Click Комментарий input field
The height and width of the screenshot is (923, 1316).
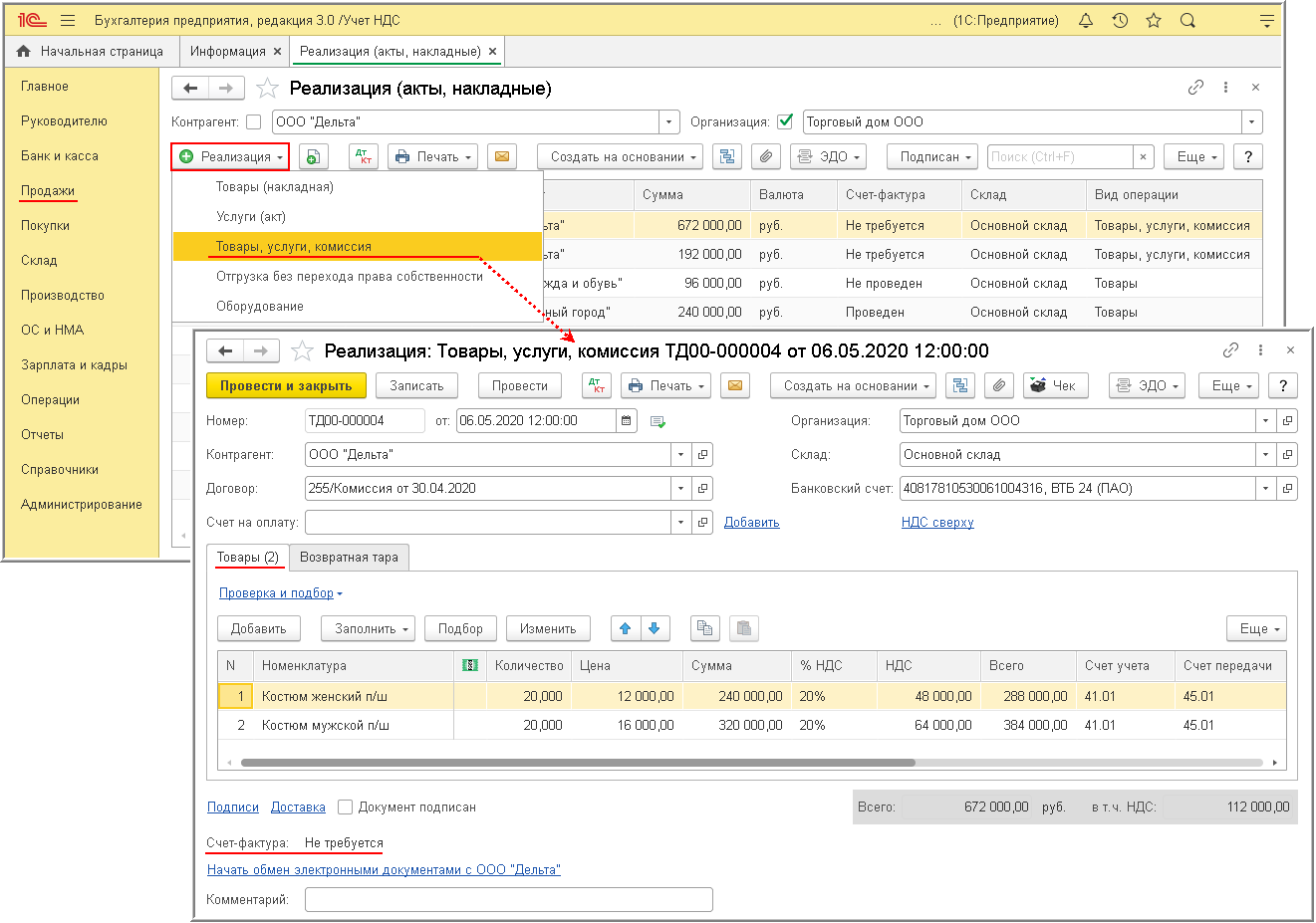pos(509,900)
